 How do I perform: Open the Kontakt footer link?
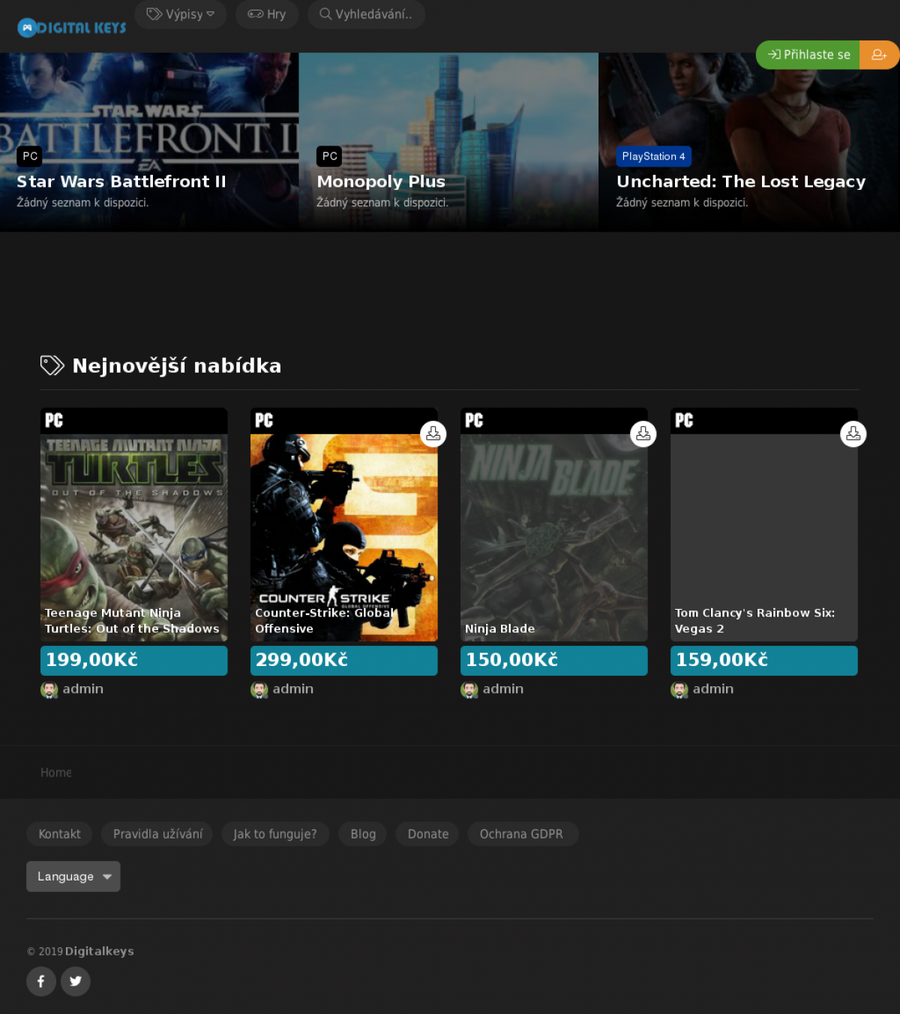(x=59, y=834)
